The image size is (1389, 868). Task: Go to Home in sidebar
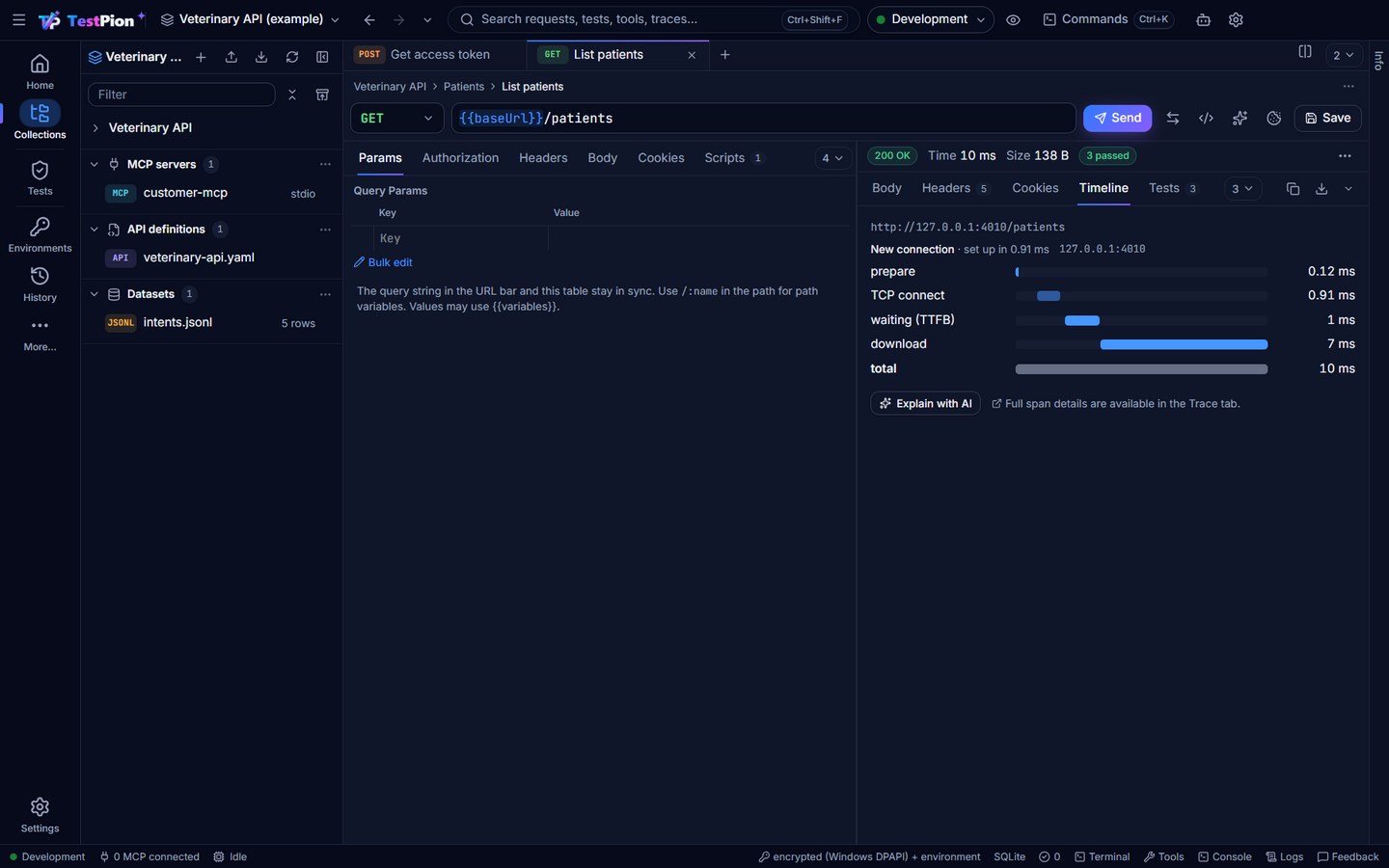pyautogui.click(x=40, y=72)
